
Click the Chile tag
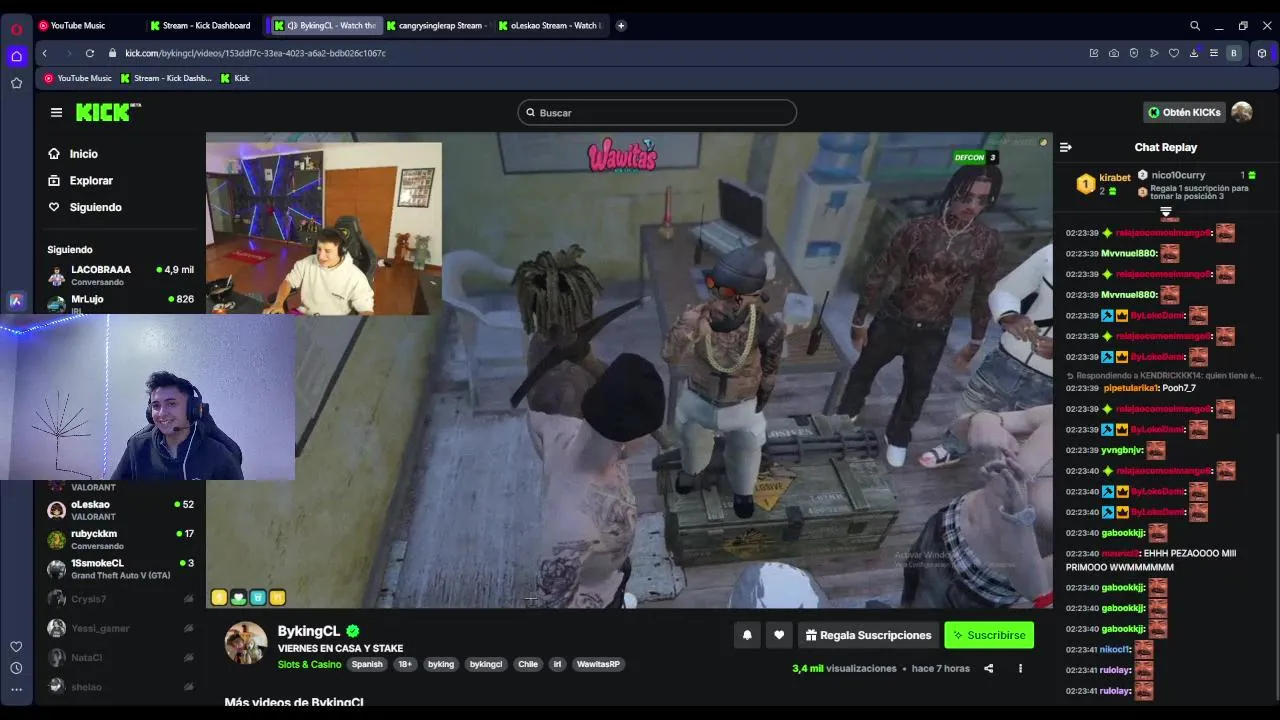[x=528, y=664]
